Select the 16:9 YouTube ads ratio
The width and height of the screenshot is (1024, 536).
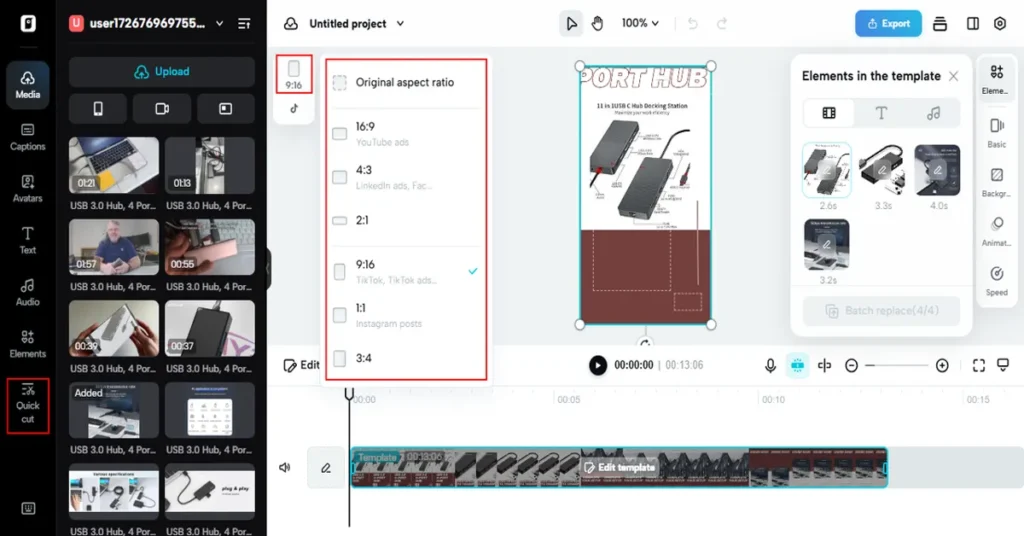(x=406, y=133)
